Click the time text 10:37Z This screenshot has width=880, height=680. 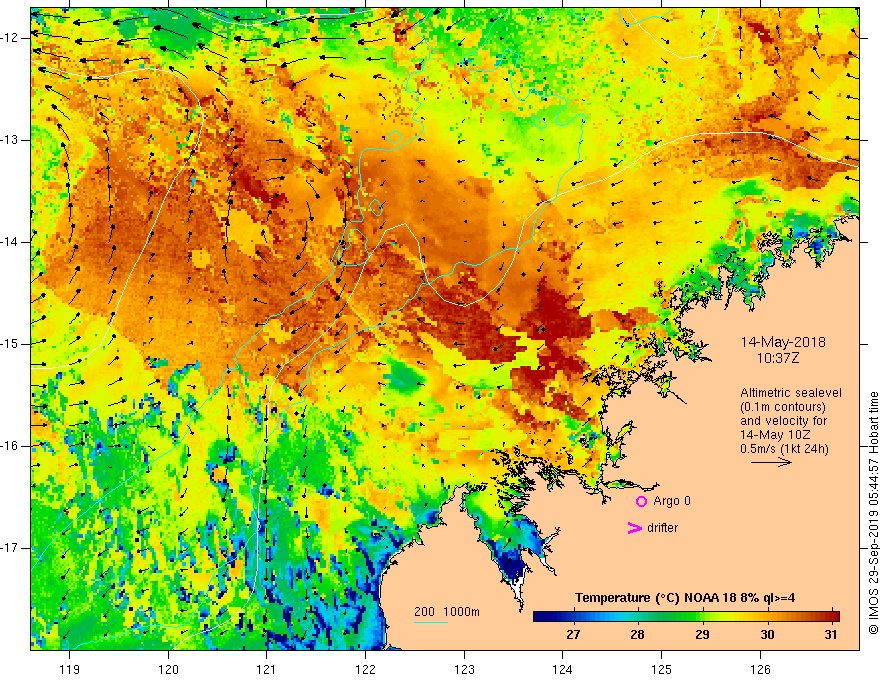pyautogui.click(x=777, y=358)
